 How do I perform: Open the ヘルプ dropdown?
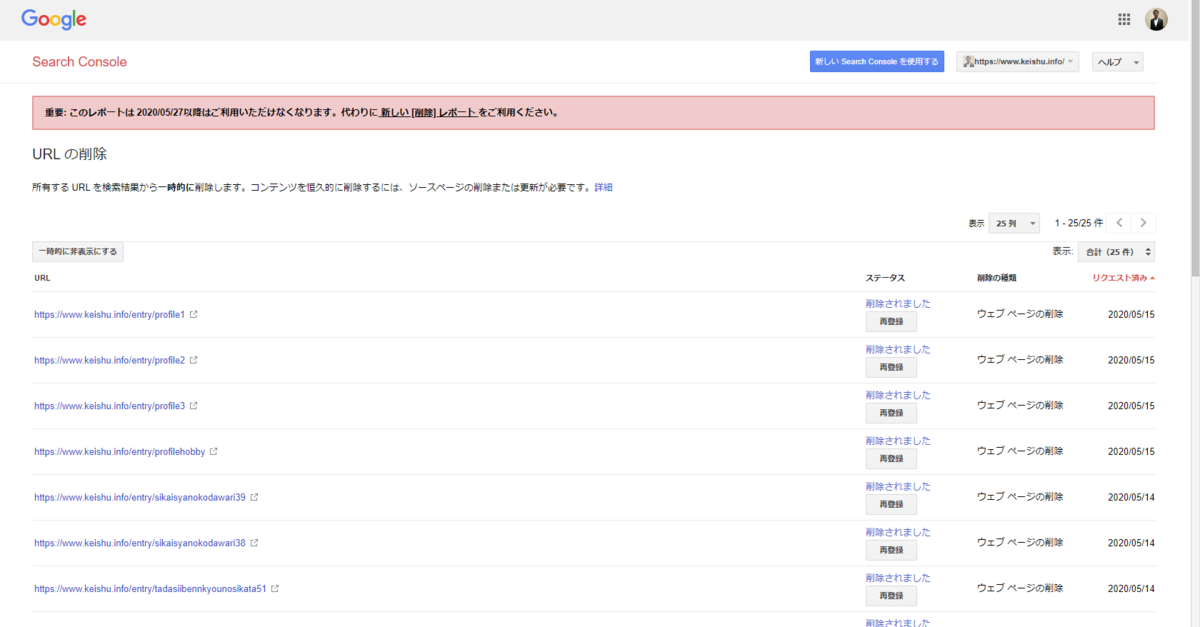coord(1117,62)
